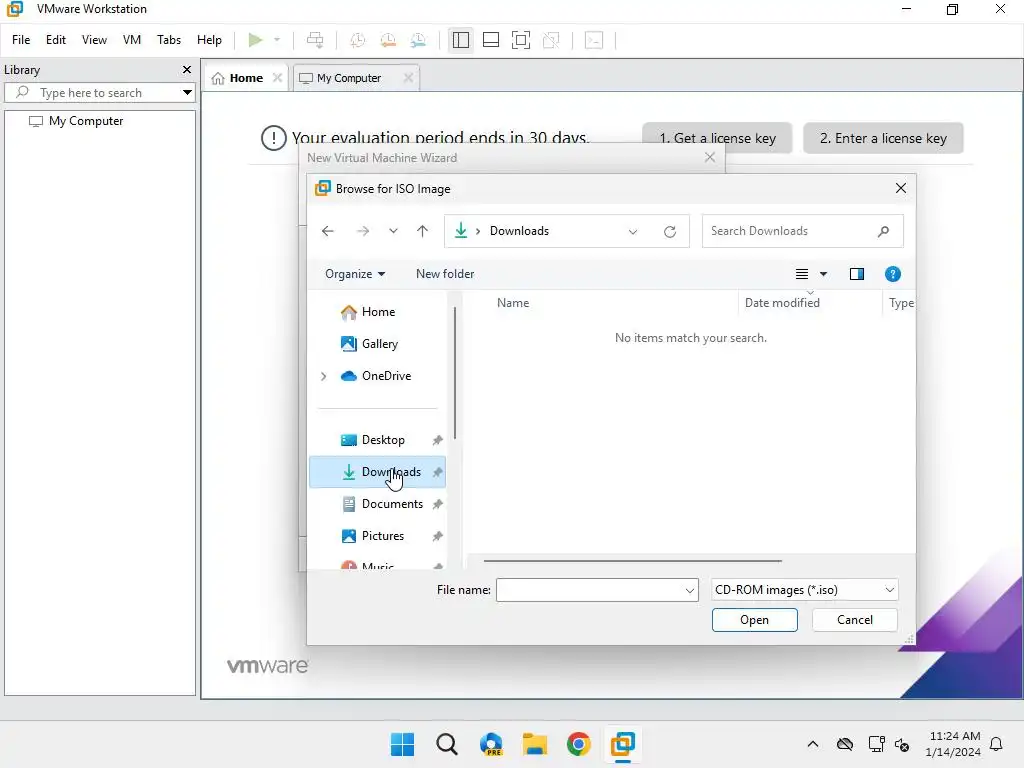Open Google Chrome from taskbar

[579, 744]
